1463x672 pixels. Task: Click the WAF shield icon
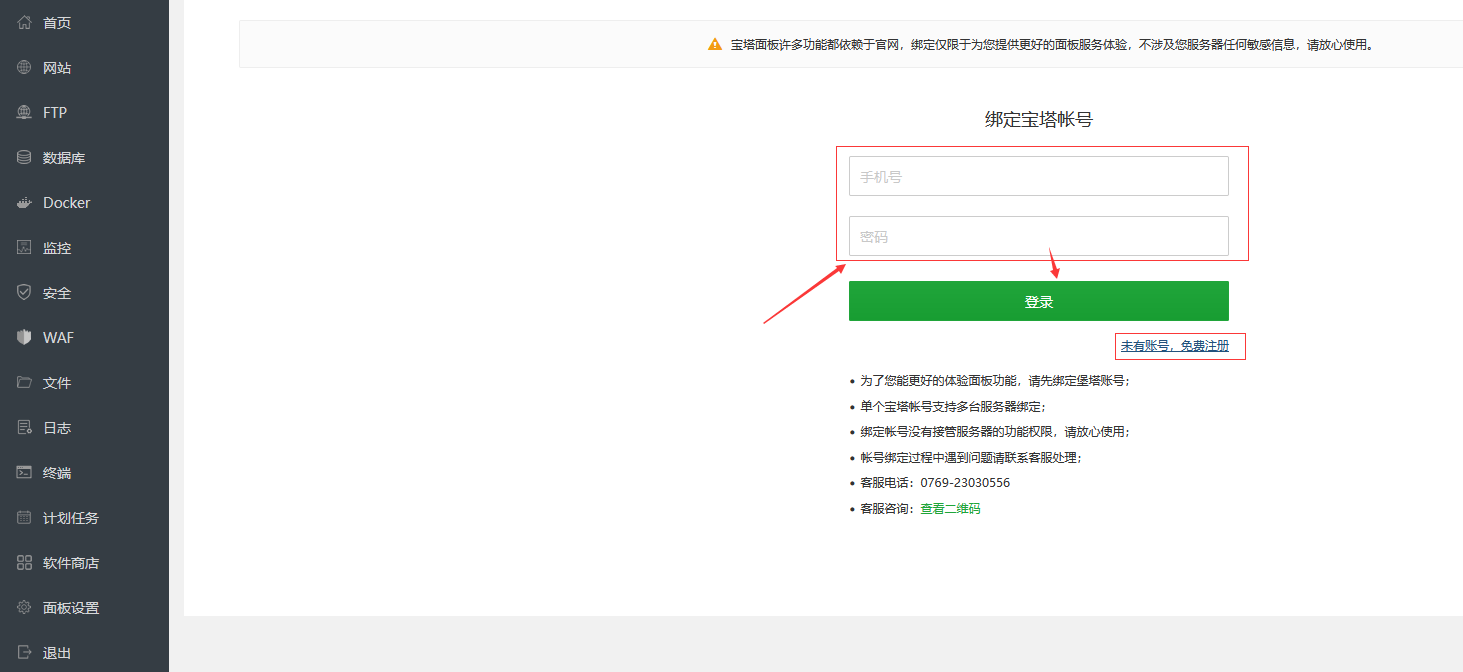coord(25,337)
